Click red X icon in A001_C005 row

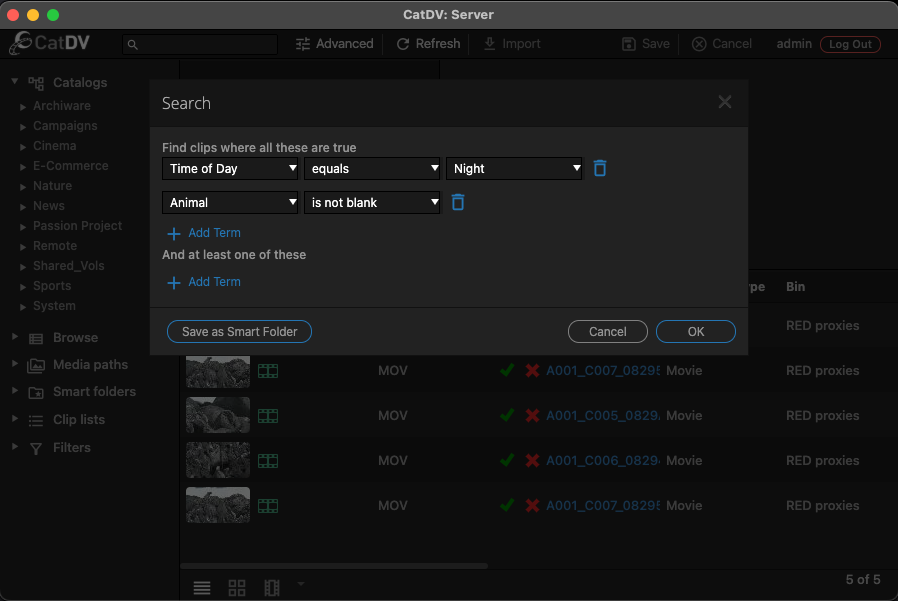click(x=532, y=415)
